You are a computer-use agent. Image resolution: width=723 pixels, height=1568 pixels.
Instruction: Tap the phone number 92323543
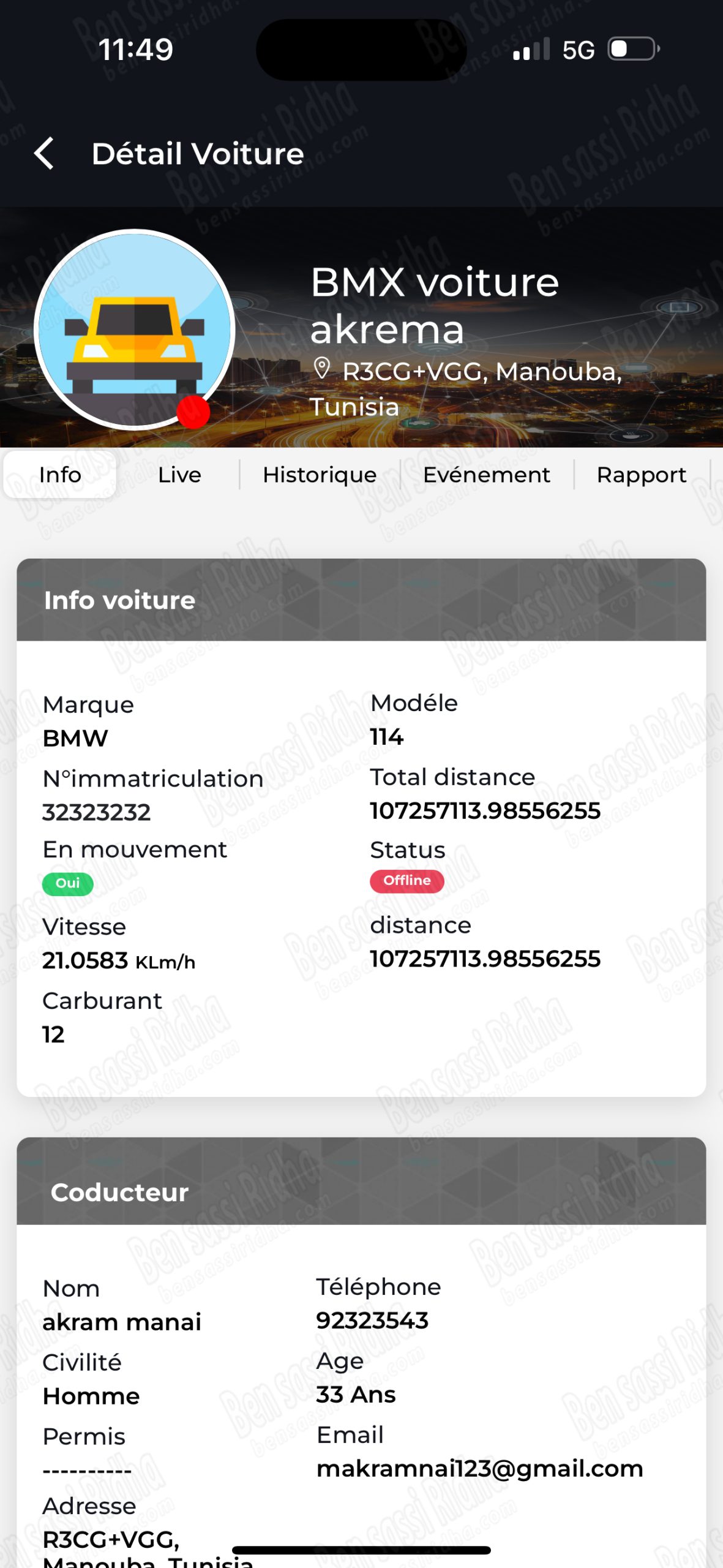click(x=372, y=1321)
